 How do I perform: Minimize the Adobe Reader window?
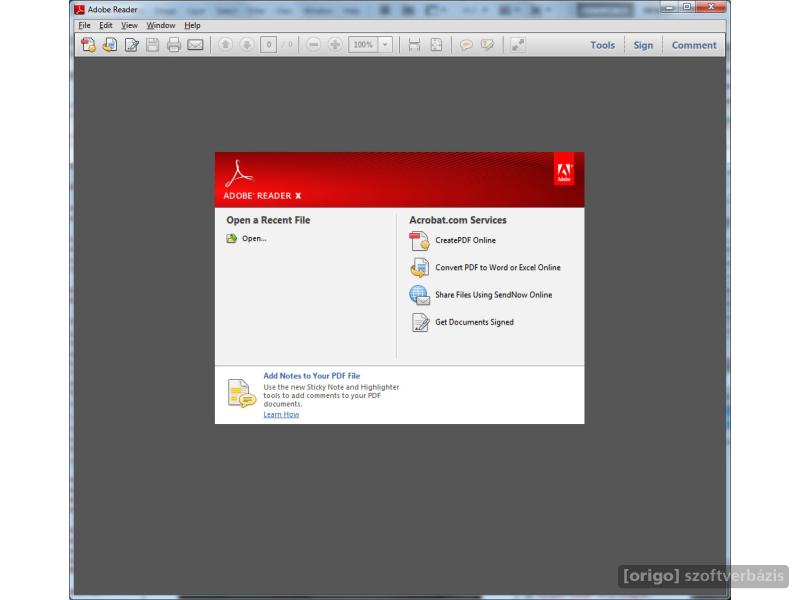[669, 7]
